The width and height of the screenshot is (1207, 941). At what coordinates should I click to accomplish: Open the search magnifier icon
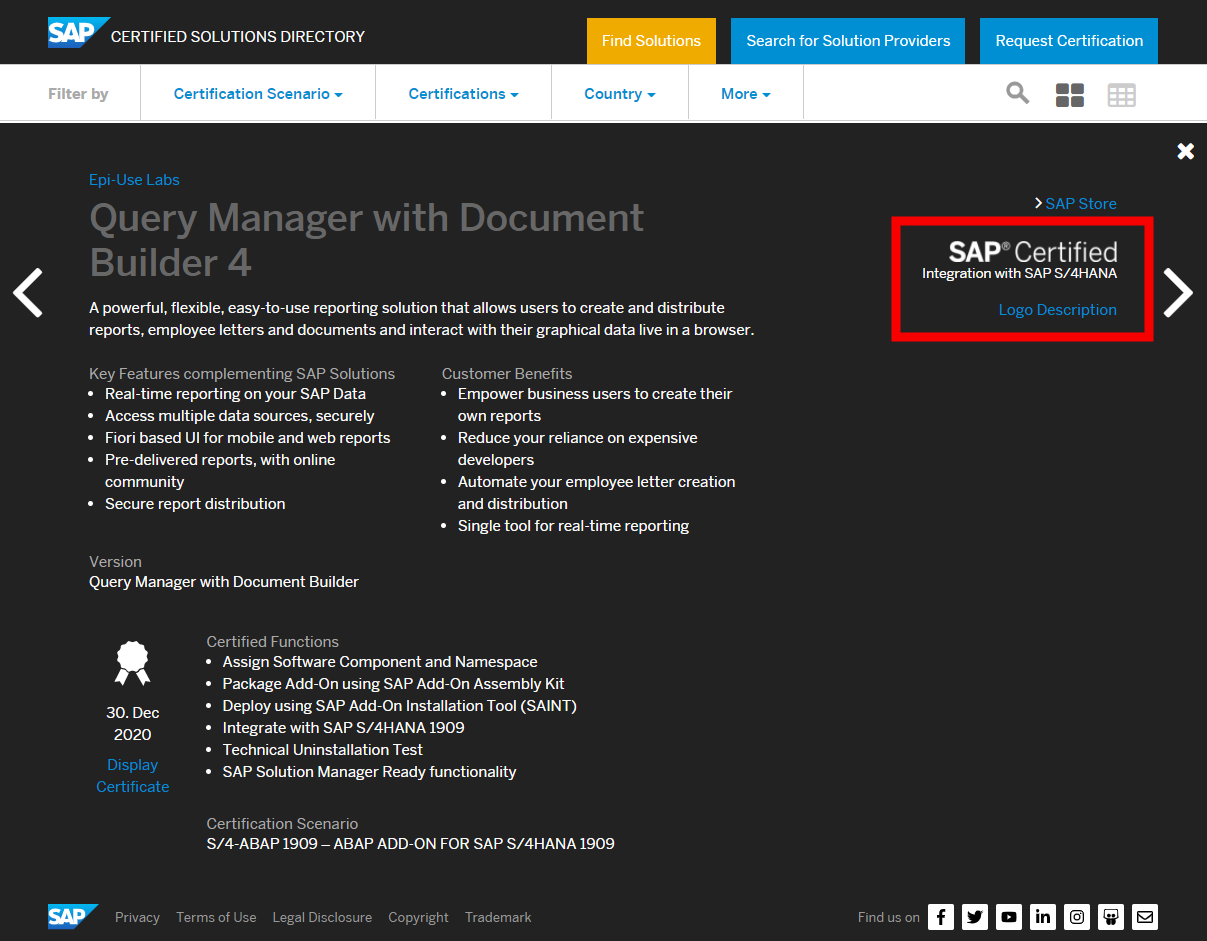1017,93
